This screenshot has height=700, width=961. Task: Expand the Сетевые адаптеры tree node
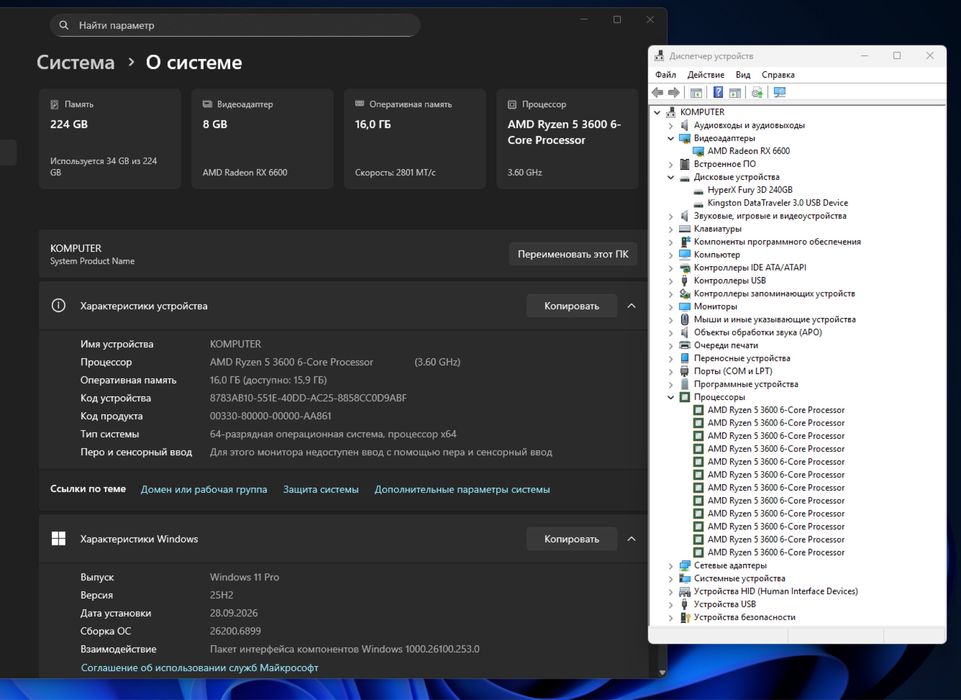tap(671, 566)
